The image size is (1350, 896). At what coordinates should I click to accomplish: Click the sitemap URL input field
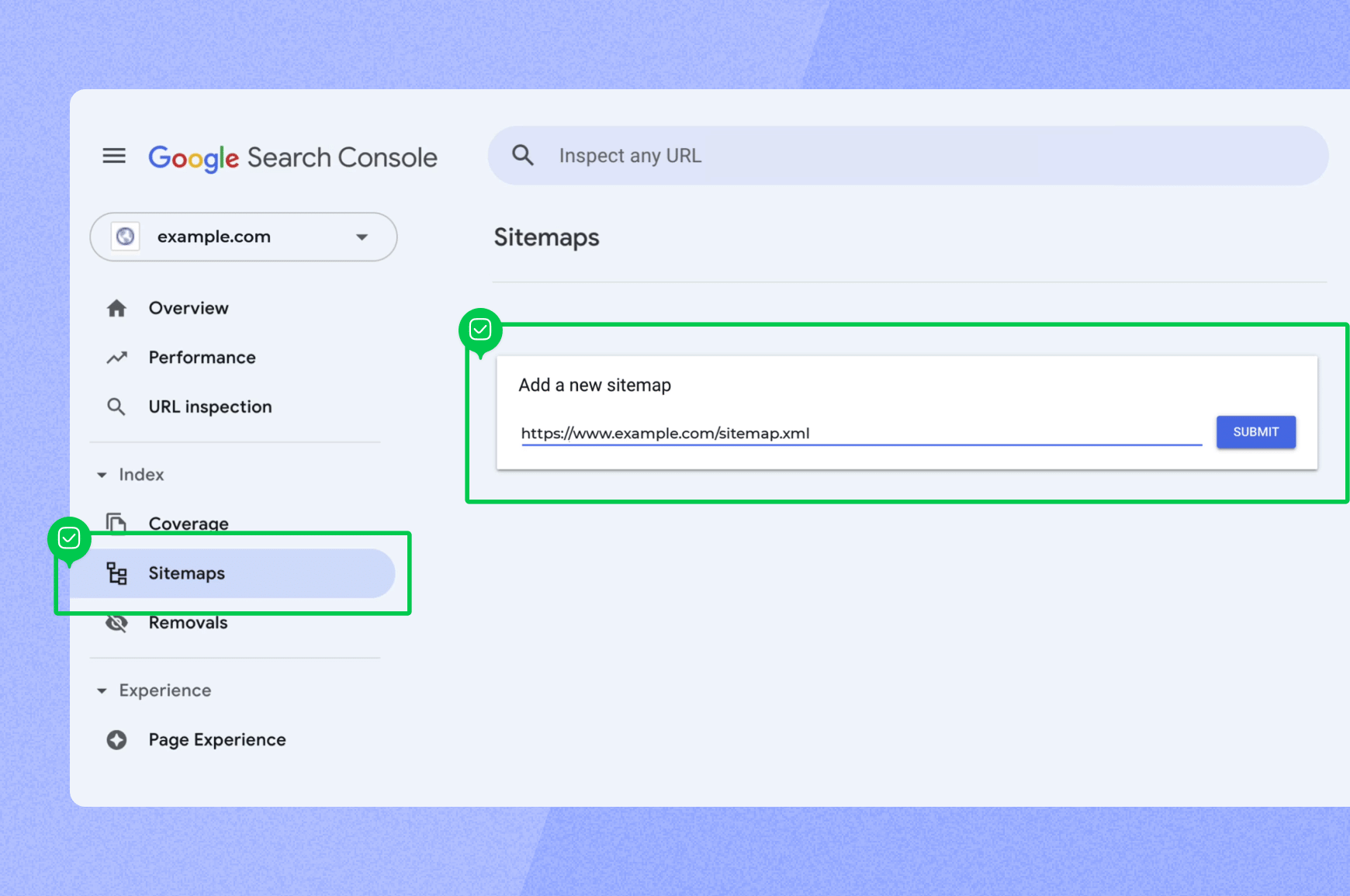tap(861, 433)
